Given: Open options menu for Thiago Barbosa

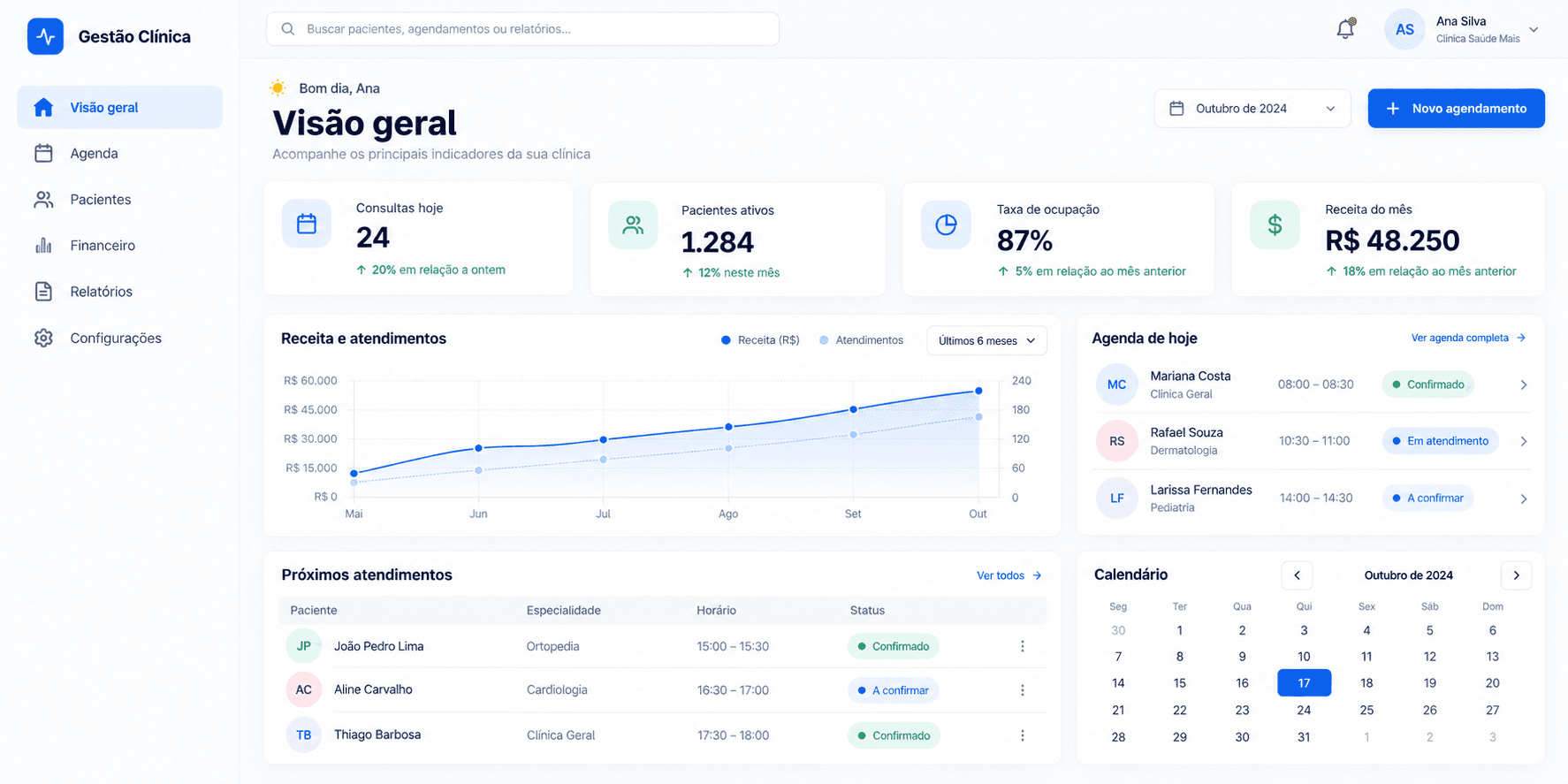Looking at the screenshot, I should 1023,735.
